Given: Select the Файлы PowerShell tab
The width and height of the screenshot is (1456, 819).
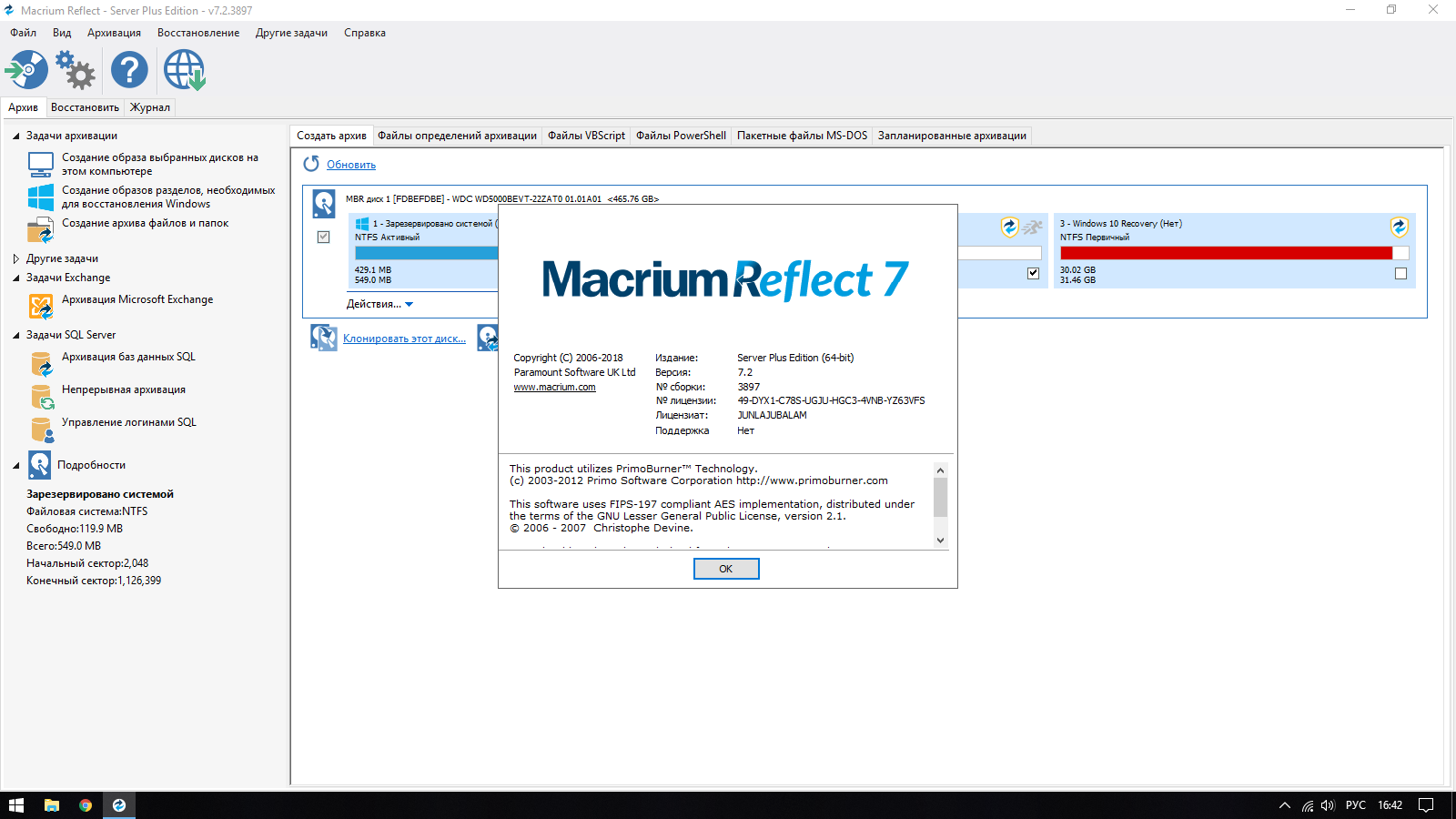Looking at the screenshot, I should click(x=681, y=136).
